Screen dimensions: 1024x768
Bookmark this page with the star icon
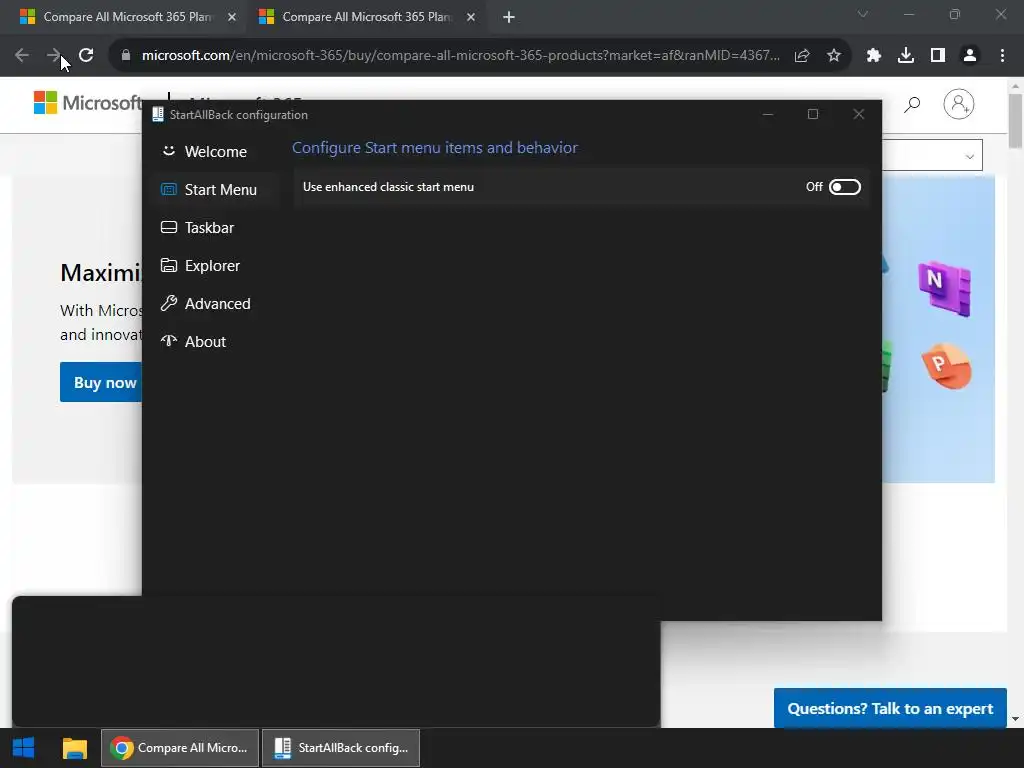pos(834,56)
